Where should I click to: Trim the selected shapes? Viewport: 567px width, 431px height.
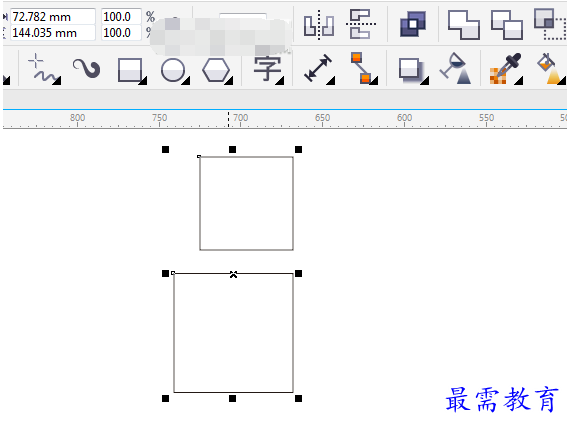click(x=507, y=25)
